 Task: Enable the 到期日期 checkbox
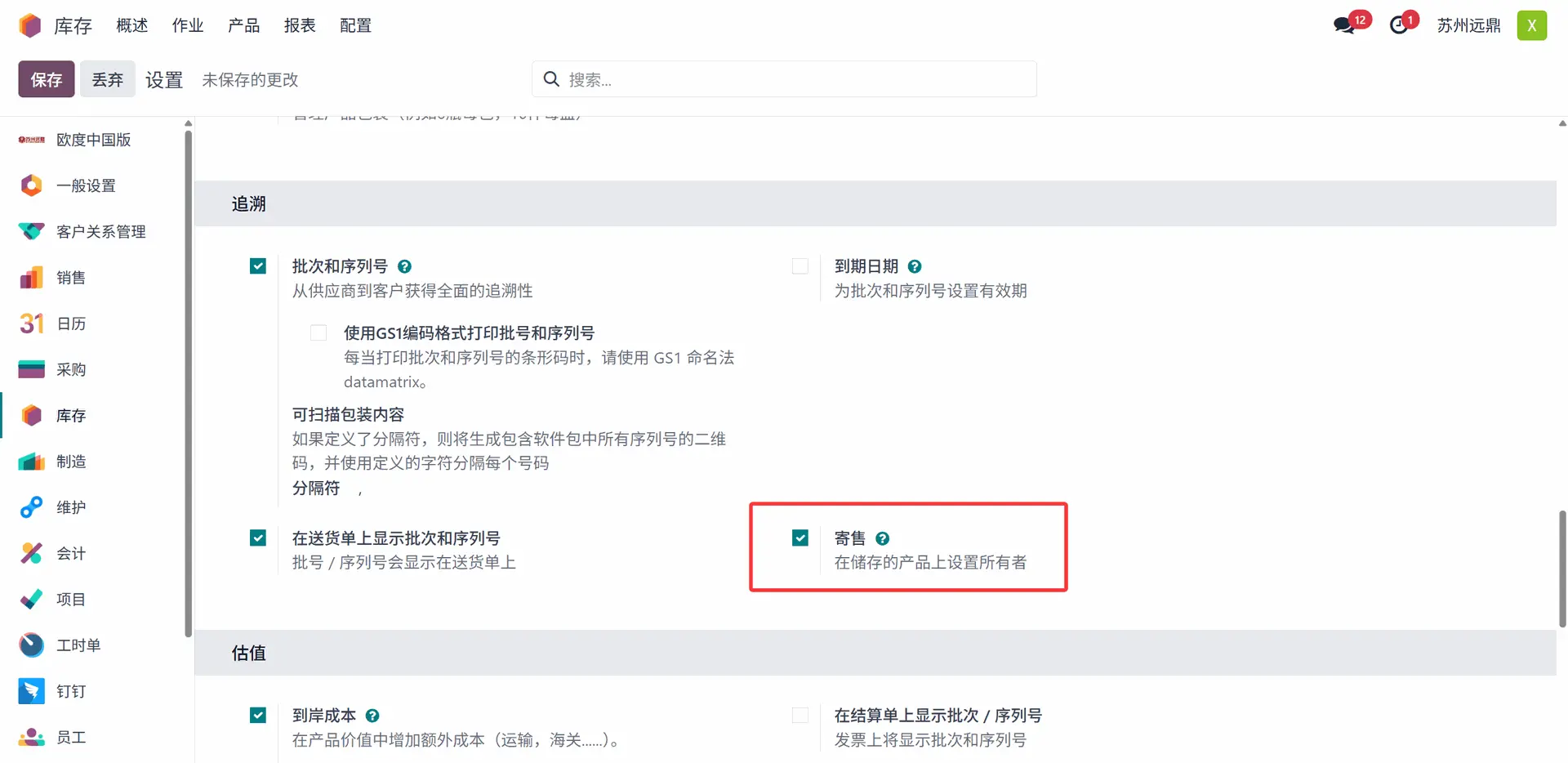(800, 266)
